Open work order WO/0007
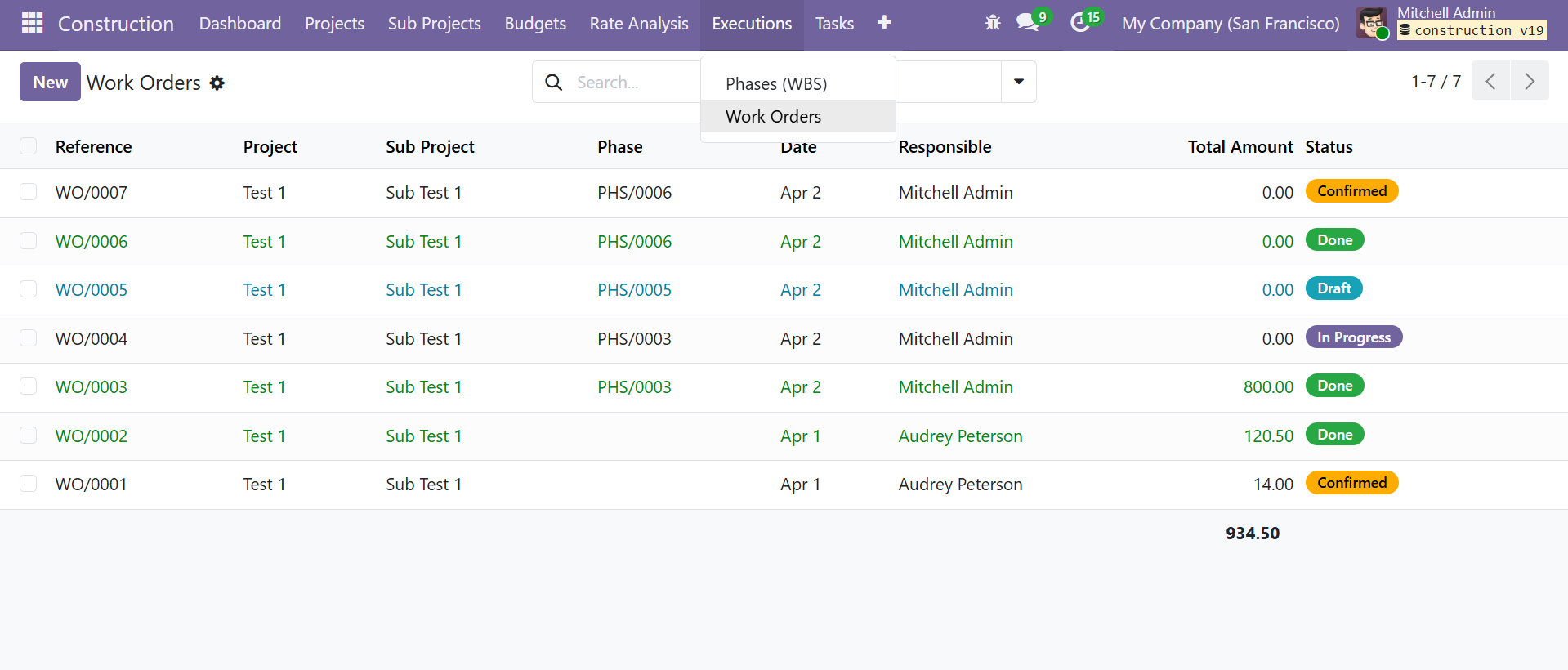Image resolution: width=1568 pixels, height=670 pixels. 92,193
